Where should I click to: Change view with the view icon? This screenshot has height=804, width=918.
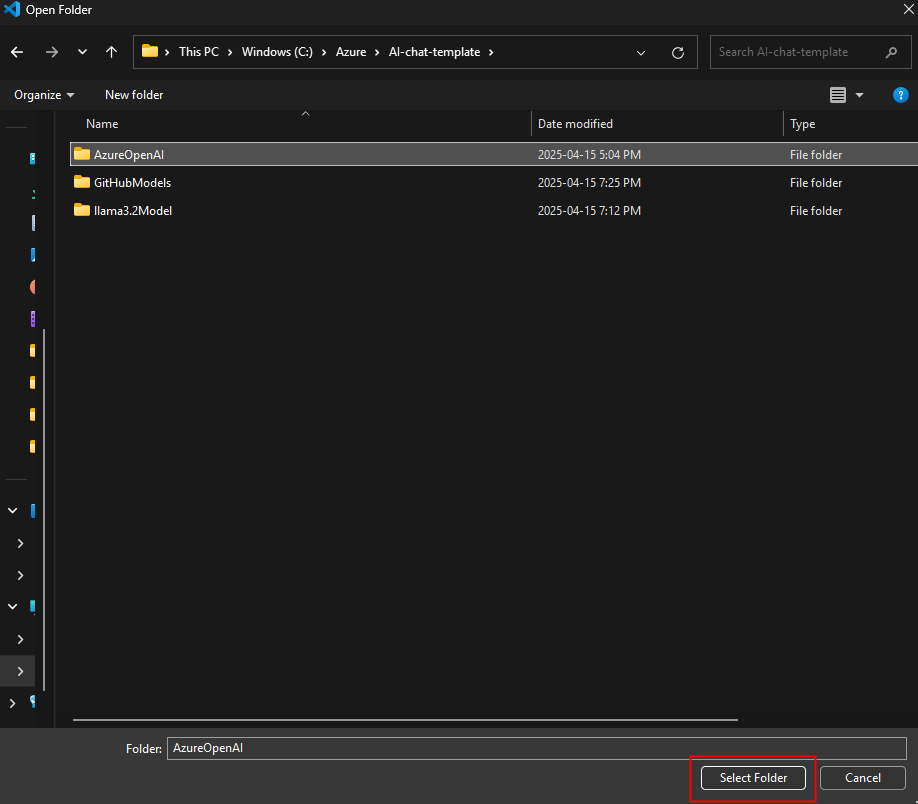coord(838,95)
